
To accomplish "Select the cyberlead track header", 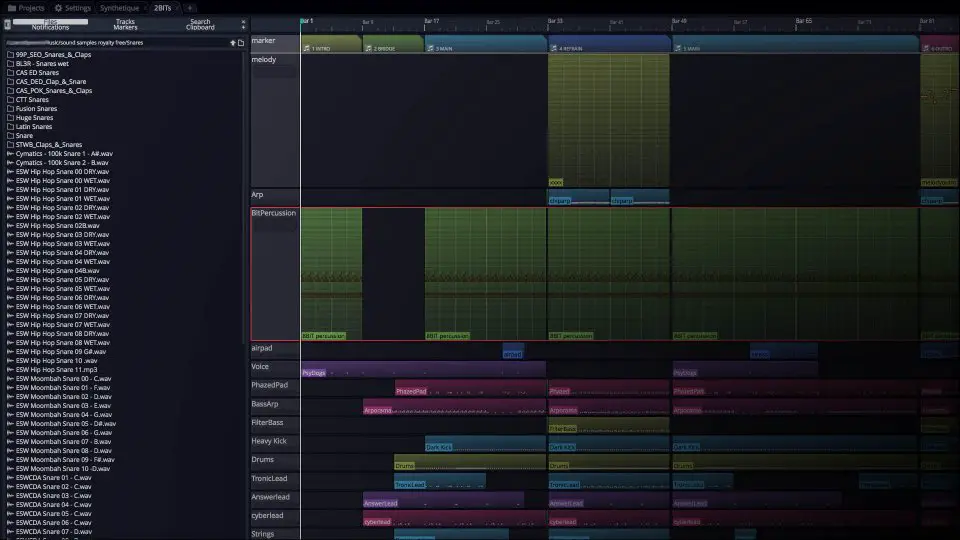I will point(274,517).
